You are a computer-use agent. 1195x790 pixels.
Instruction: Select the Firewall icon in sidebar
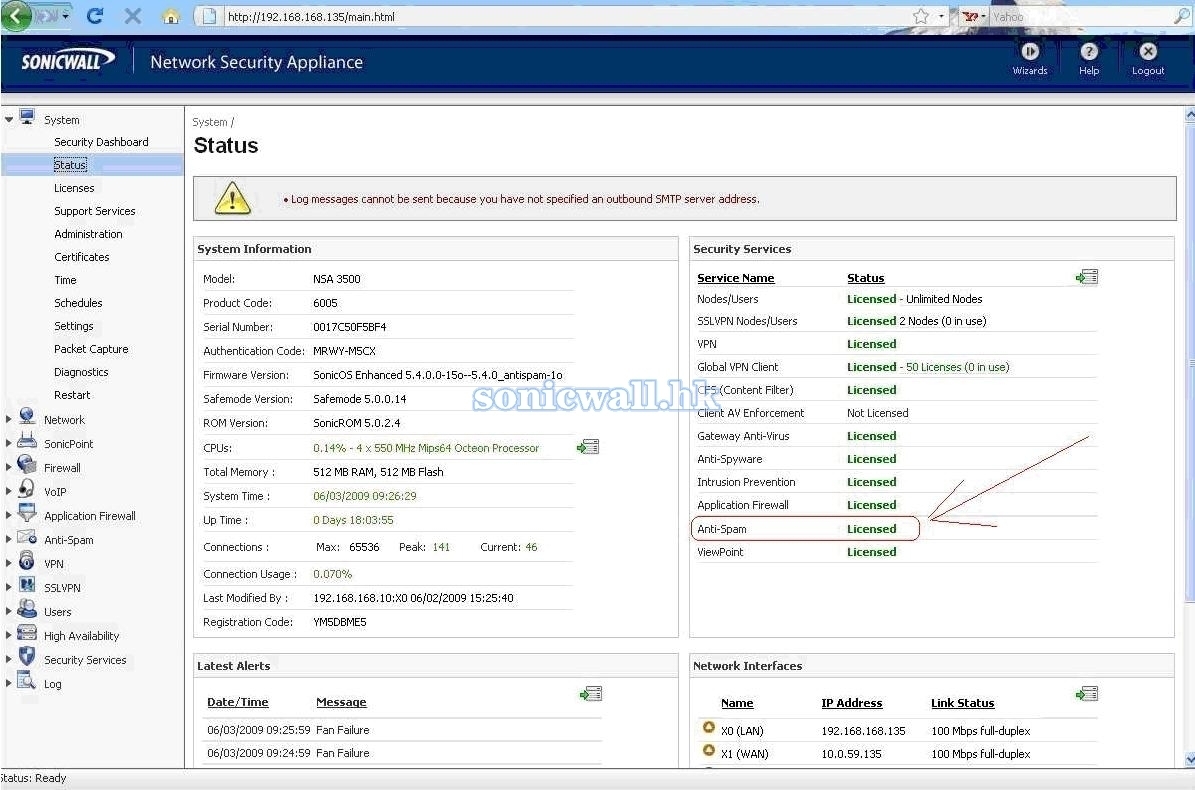(x=27, y=464)
